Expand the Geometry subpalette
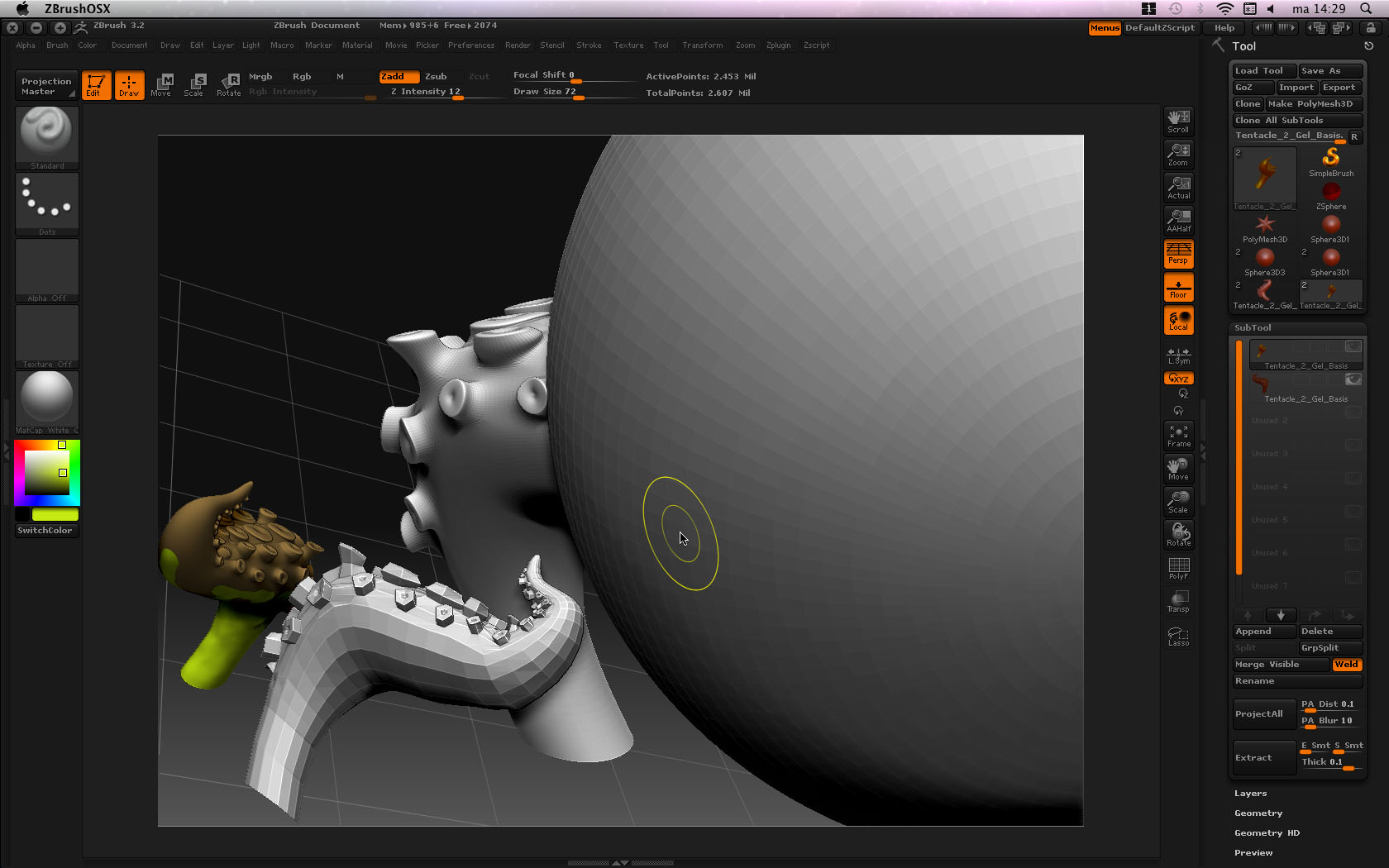1389x868 pixels. (1258, 813)
